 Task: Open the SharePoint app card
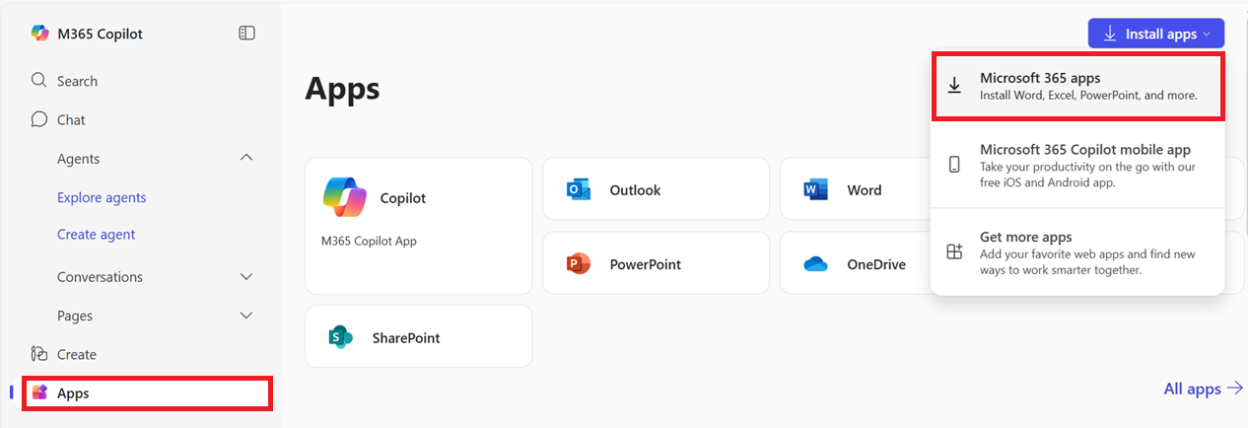click(x=418, y=337)
